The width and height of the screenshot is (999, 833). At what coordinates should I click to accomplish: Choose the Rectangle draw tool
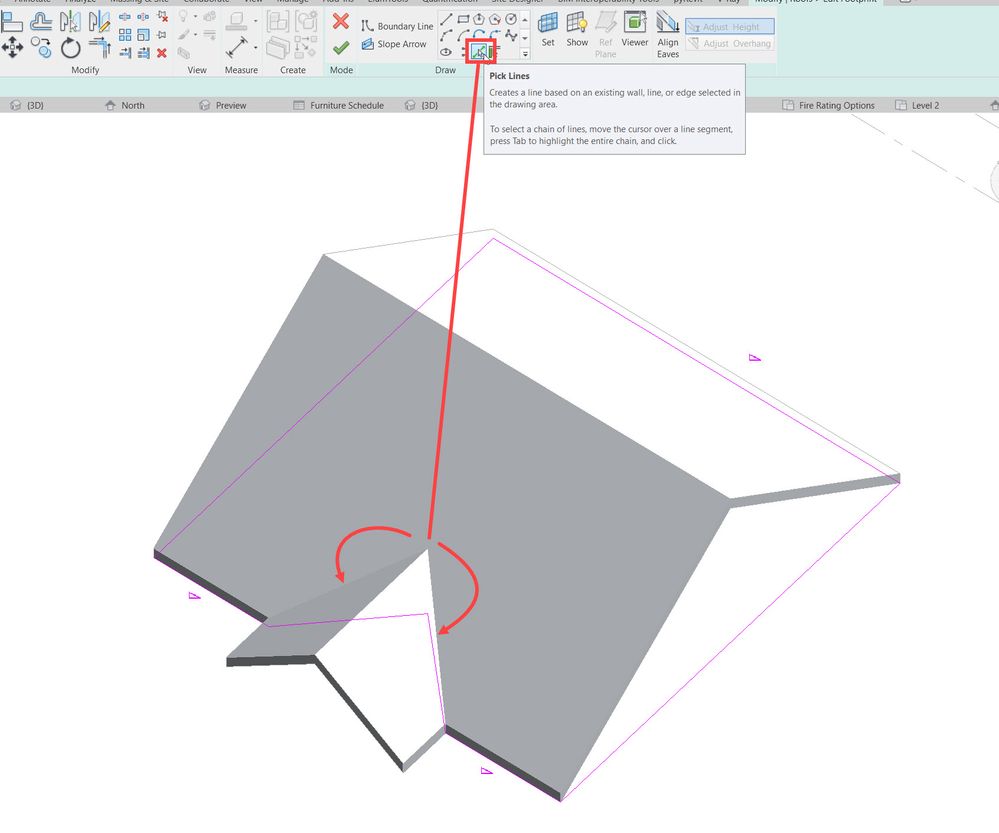click(x=463, y=19)
